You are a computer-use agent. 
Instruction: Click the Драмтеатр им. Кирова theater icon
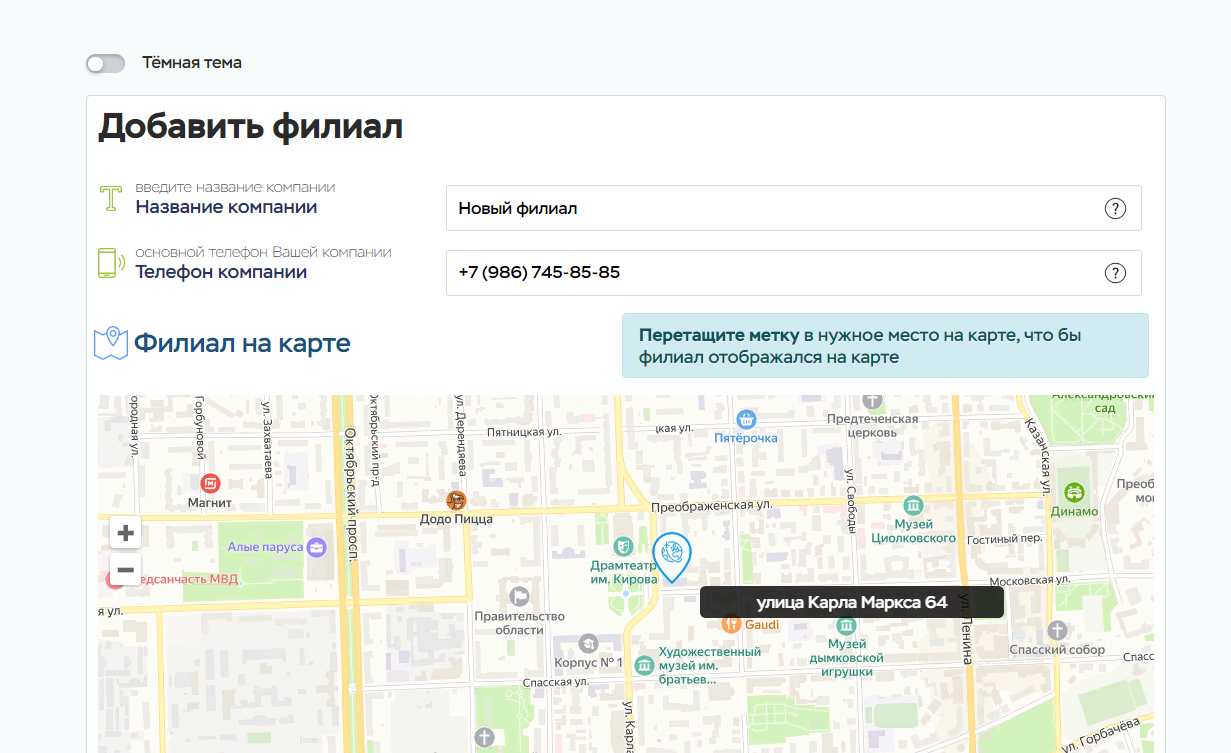tap(623, 546)
